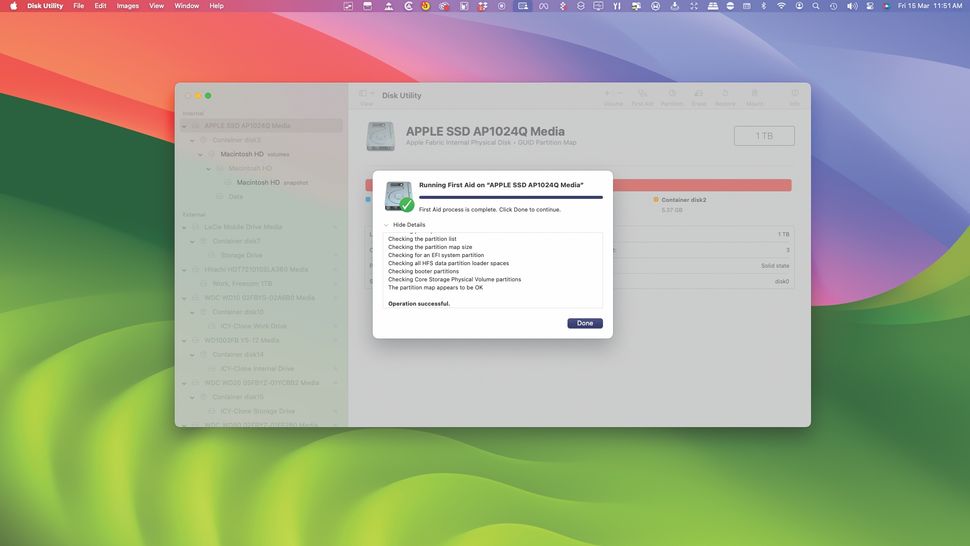
Task: Select ICY-Clone Internal Drive in sidebar
Action: point(257,369)
